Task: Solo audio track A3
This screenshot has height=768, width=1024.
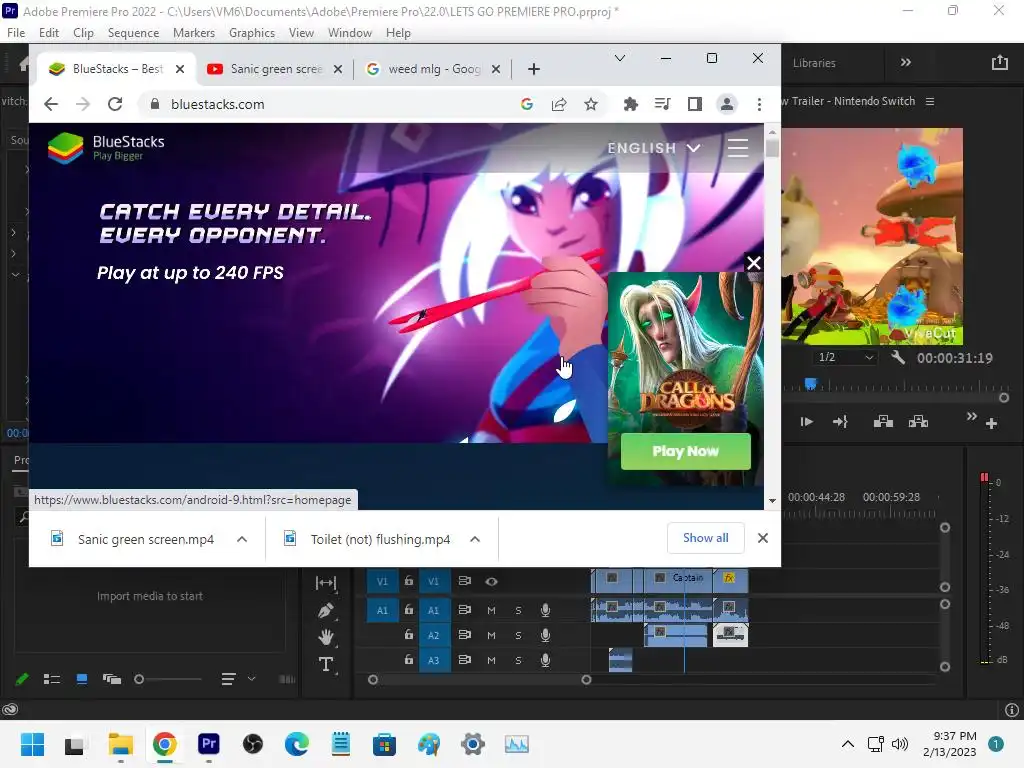Action: pos(518,660)
